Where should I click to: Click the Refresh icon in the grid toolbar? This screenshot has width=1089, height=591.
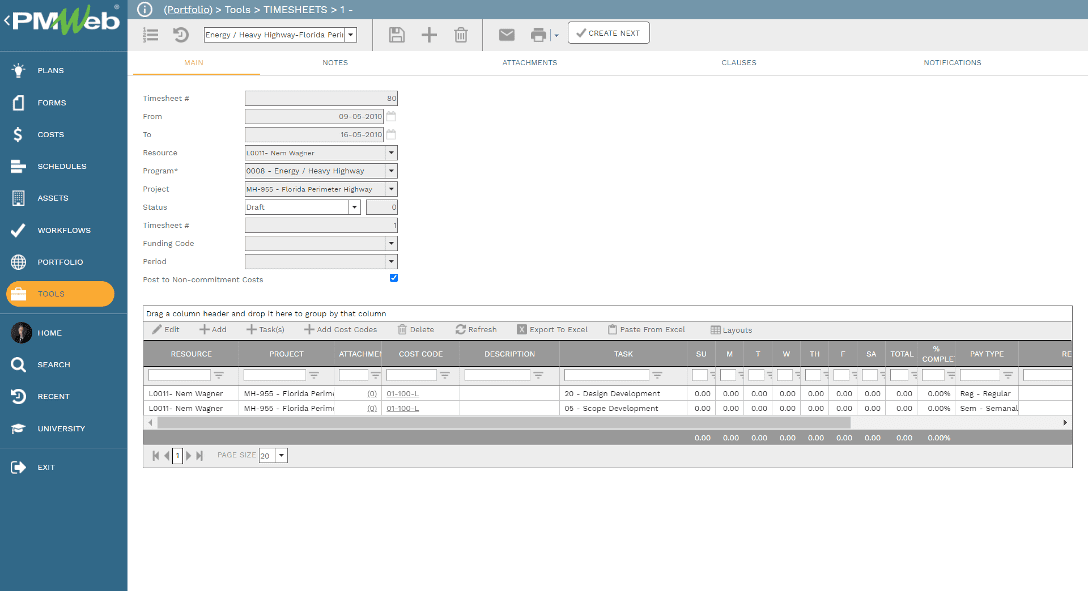[x=462, y=330]
